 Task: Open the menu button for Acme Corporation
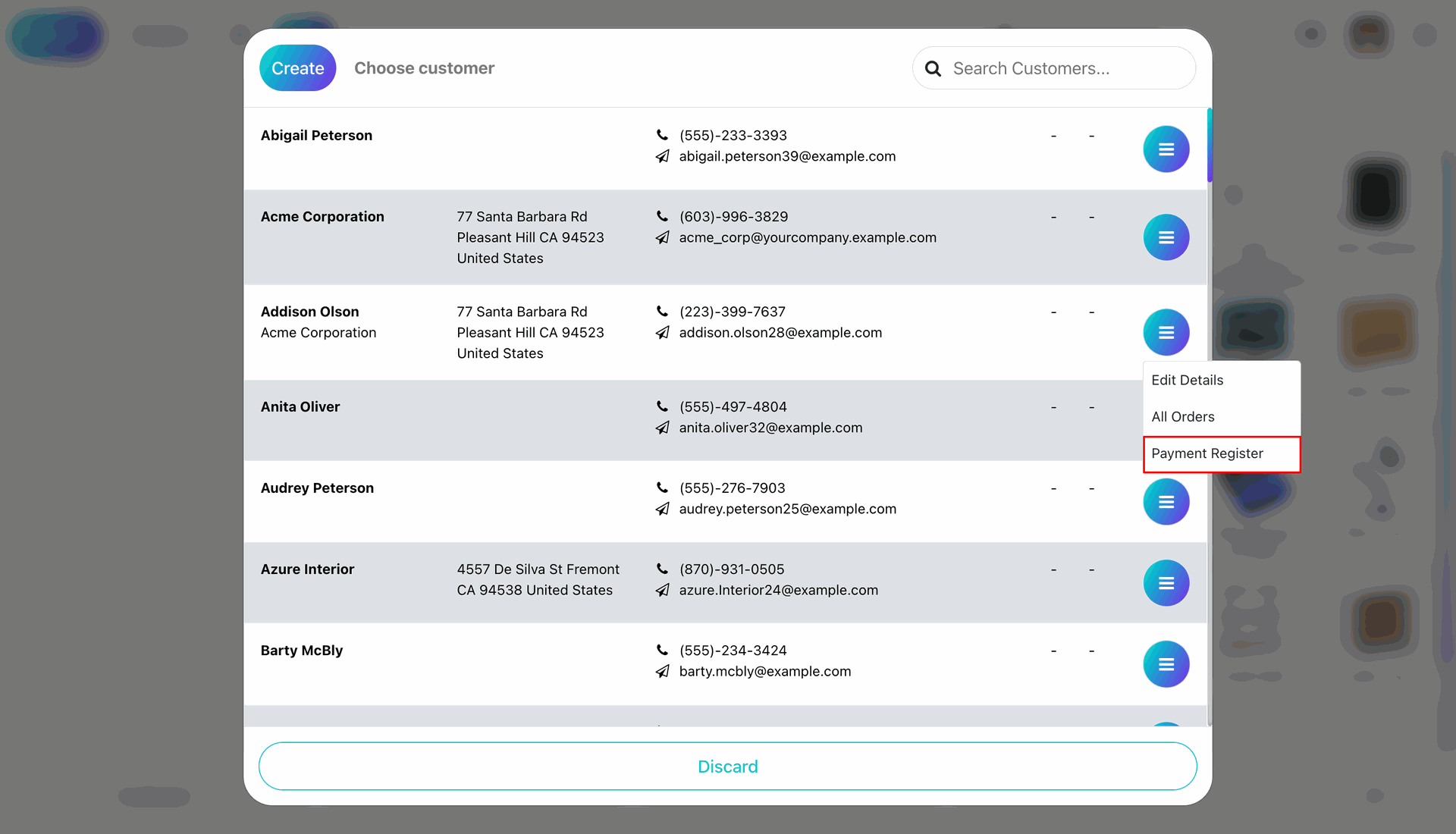point(1166,237)
